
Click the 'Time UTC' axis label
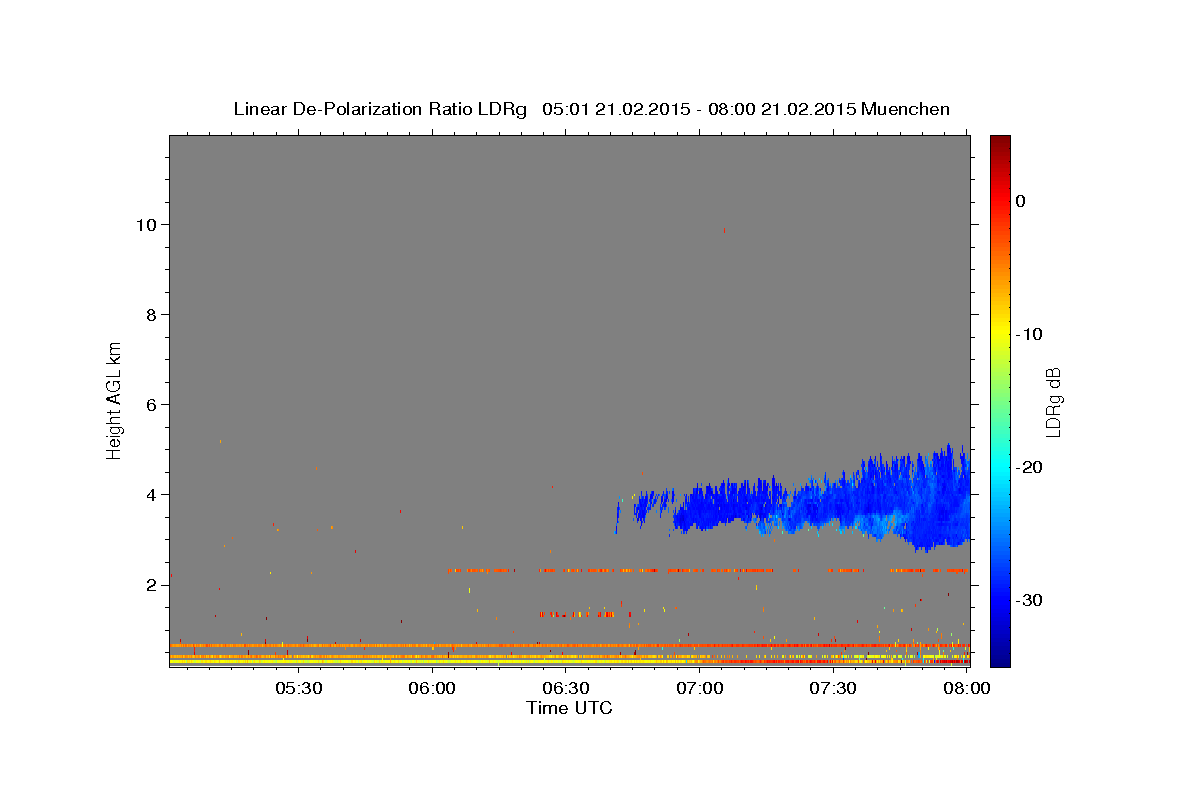click(x=569, y=708)
